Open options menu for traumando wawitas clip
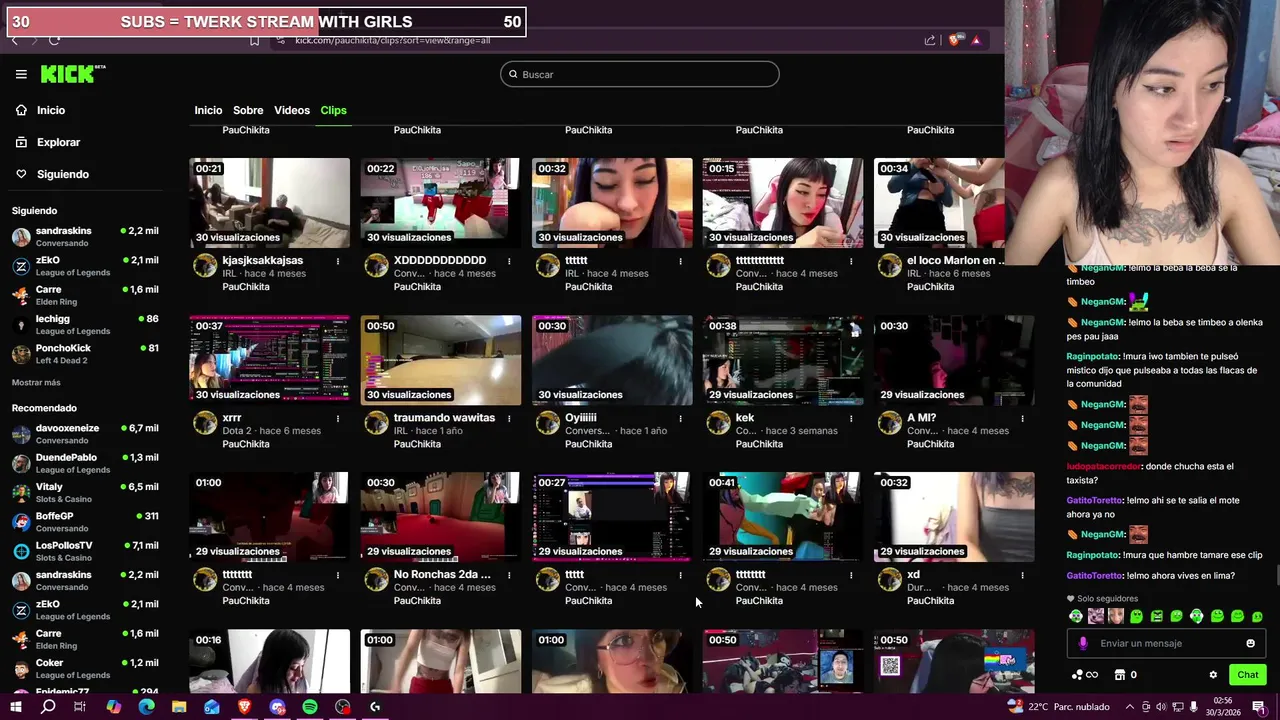The height and width of the screenshot is (720, 1280). pos(509,418)
